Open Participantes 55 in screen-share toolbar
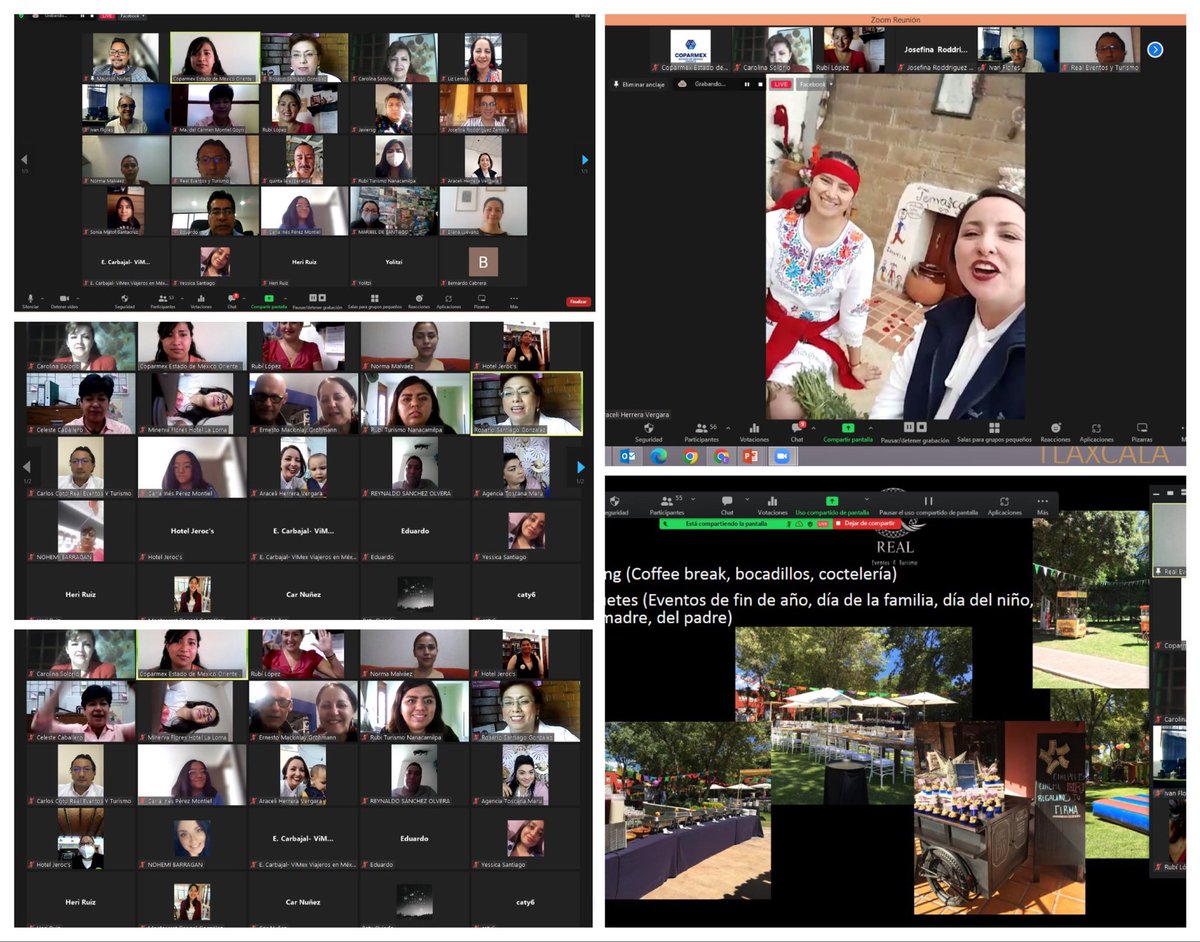1200x942 pixels. pos(668,505)
